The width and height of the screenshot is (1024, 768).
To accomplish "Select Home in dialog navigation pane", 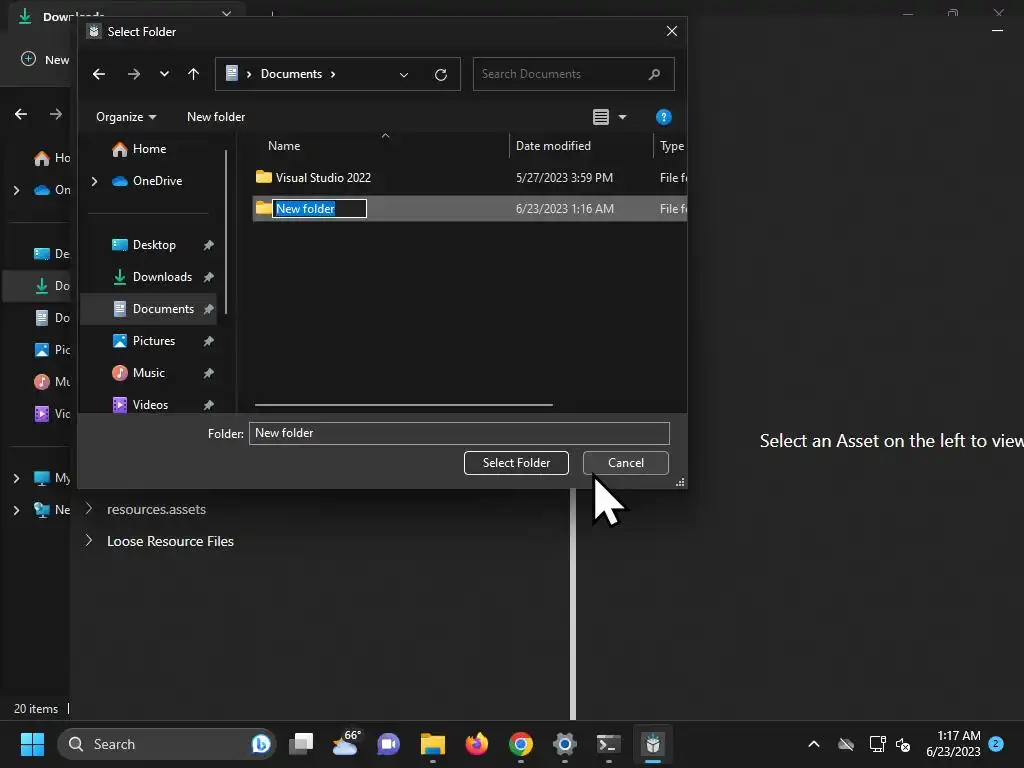I will point(149,149).
